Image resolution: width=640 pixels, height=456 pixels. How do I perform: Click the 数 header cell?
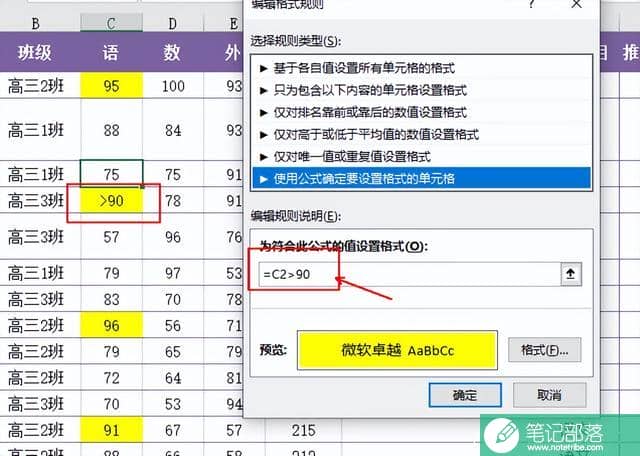point(173,52)
